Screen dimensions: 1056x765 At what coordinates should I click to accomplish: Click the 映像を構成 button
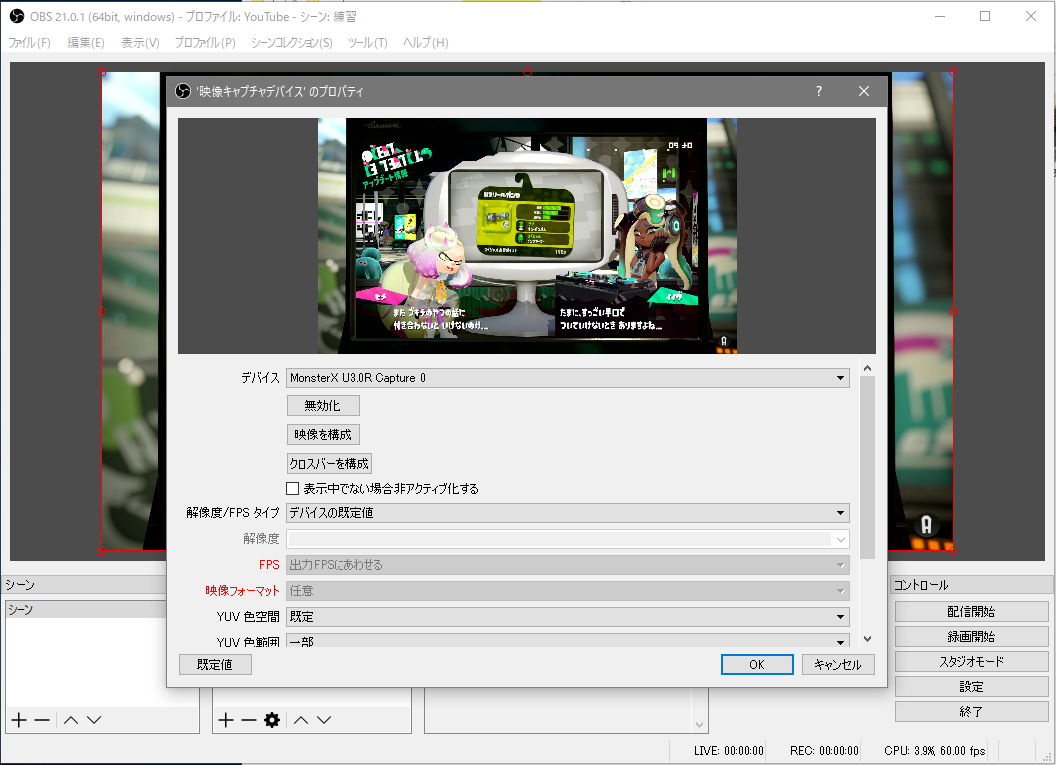point(323,434)
